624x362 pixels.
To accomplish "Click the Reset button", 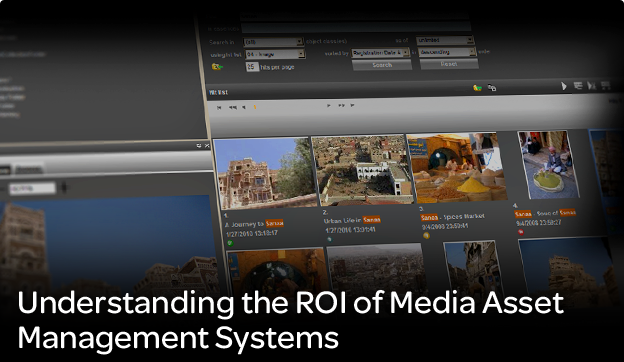I will pyautogui.click(x=449, y=64).
